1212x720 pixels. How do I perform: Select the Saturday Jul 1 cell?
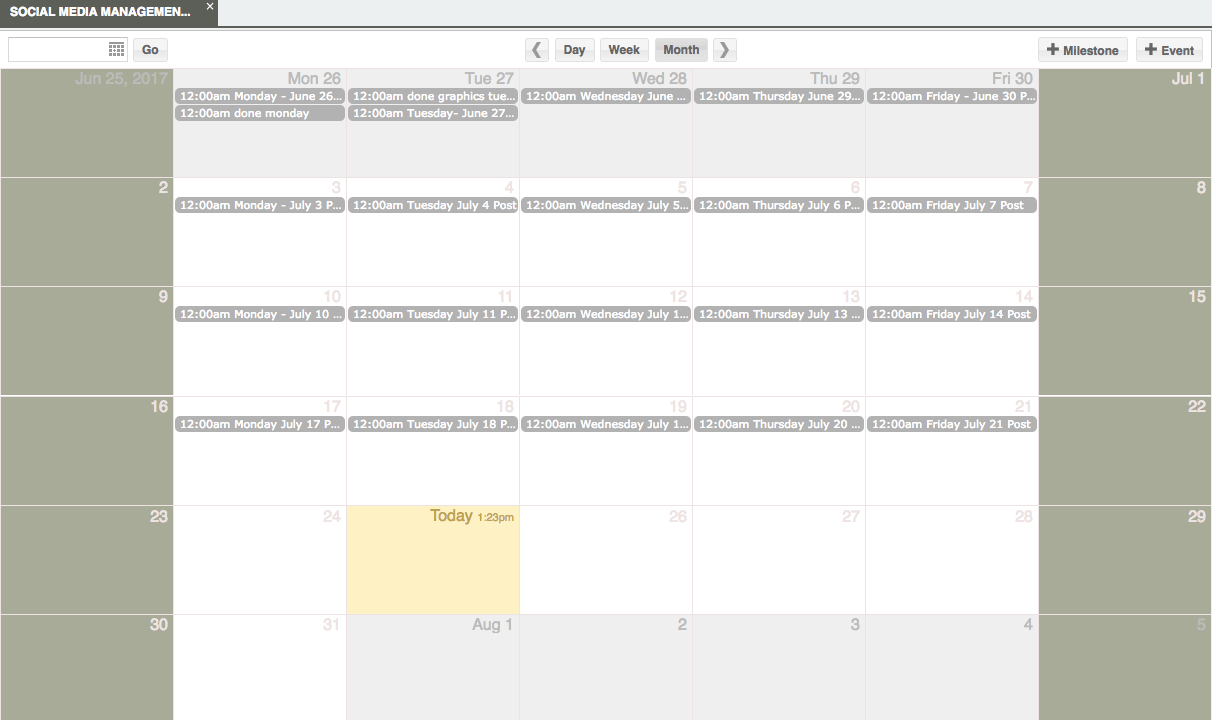[x=1125, y=123]
